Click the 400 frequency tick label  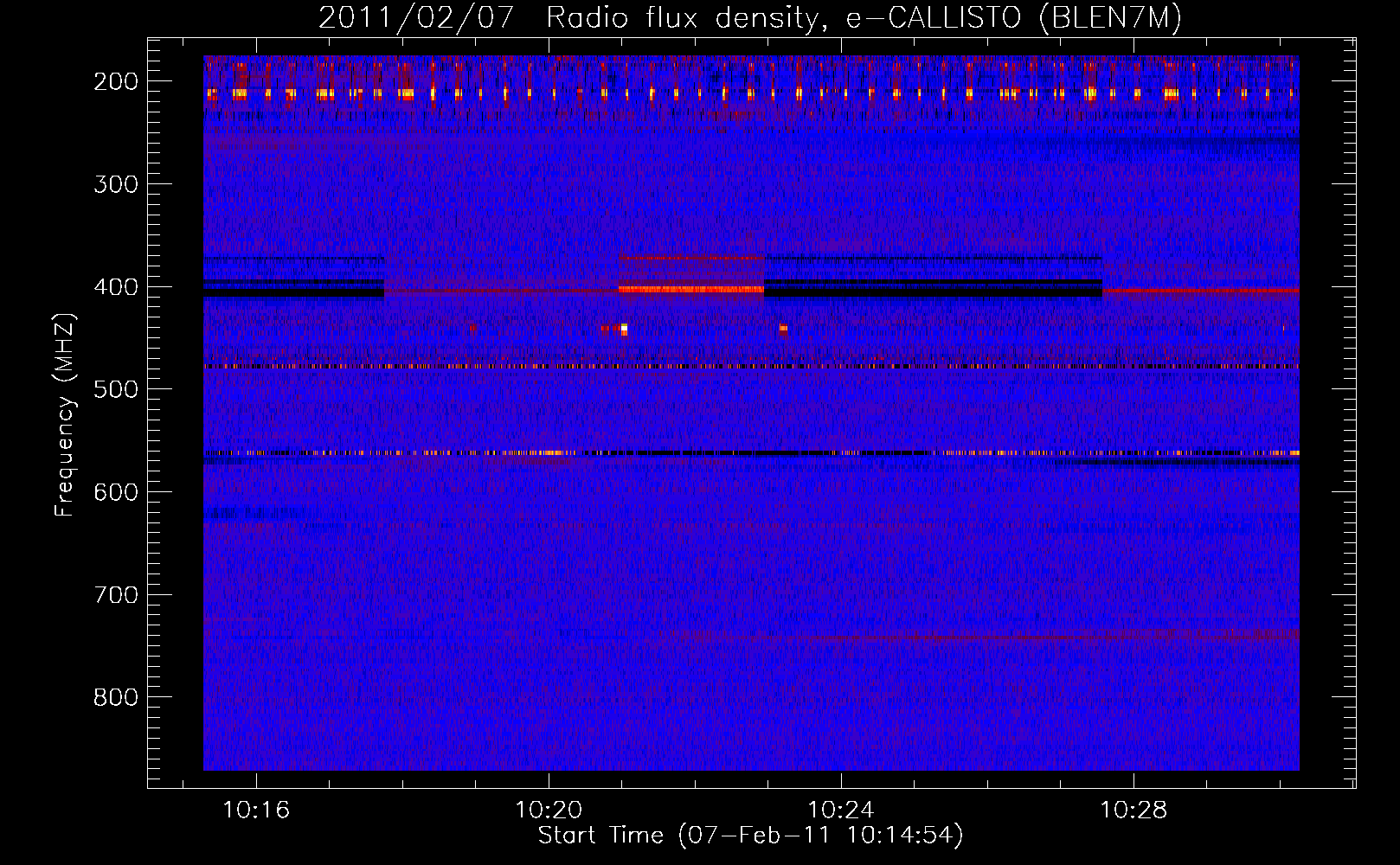coord(115,287)
